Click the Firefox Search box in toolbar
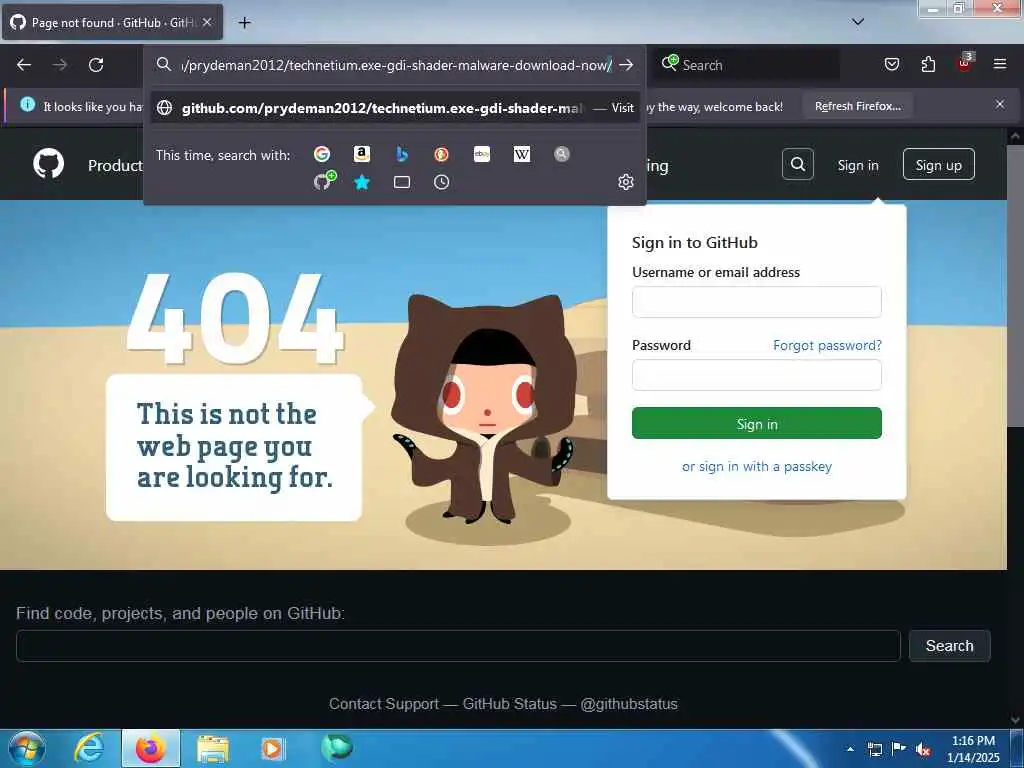The width and height of the screenshot is (1024, 768). coord(746,65)
